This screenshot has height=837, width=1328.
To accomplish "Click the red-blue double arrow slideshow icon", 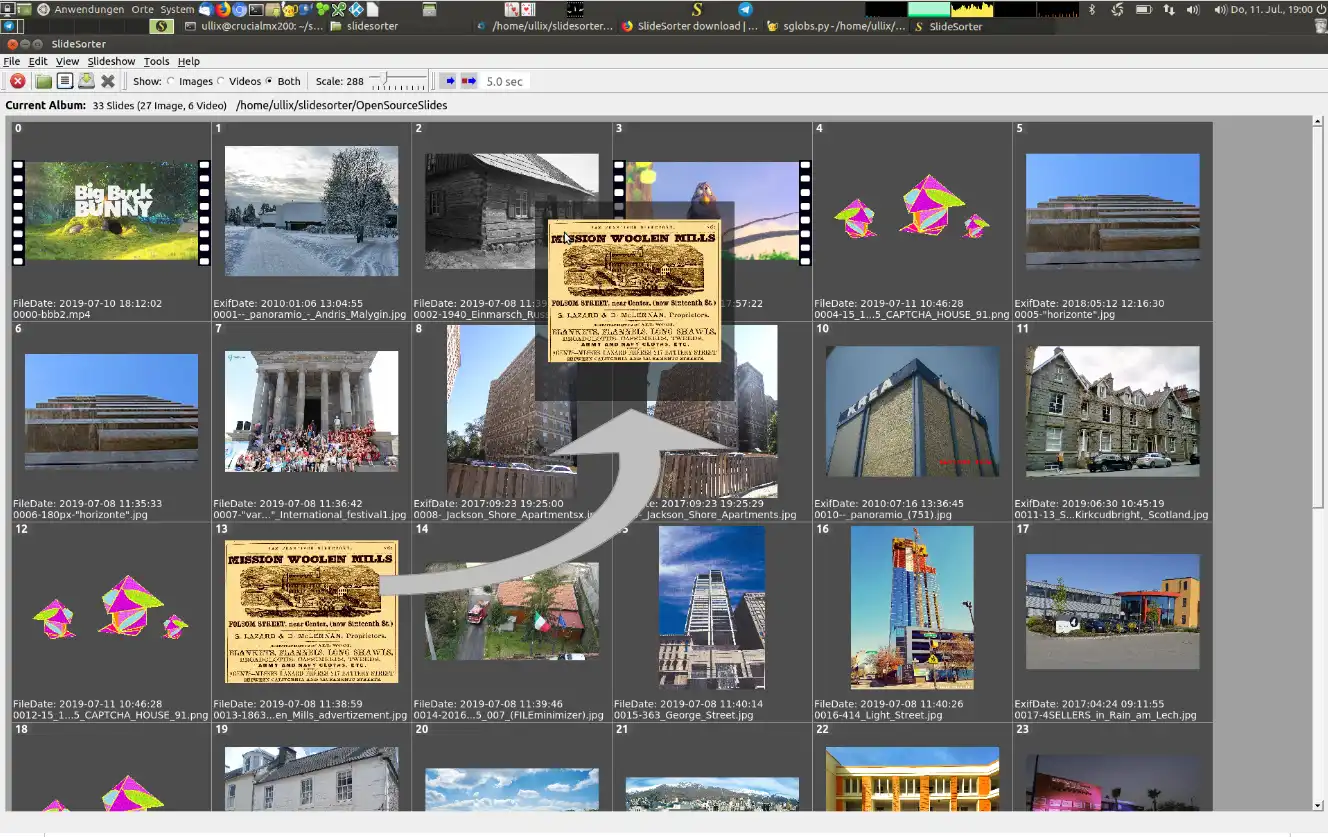I will [x=468, y=81].
